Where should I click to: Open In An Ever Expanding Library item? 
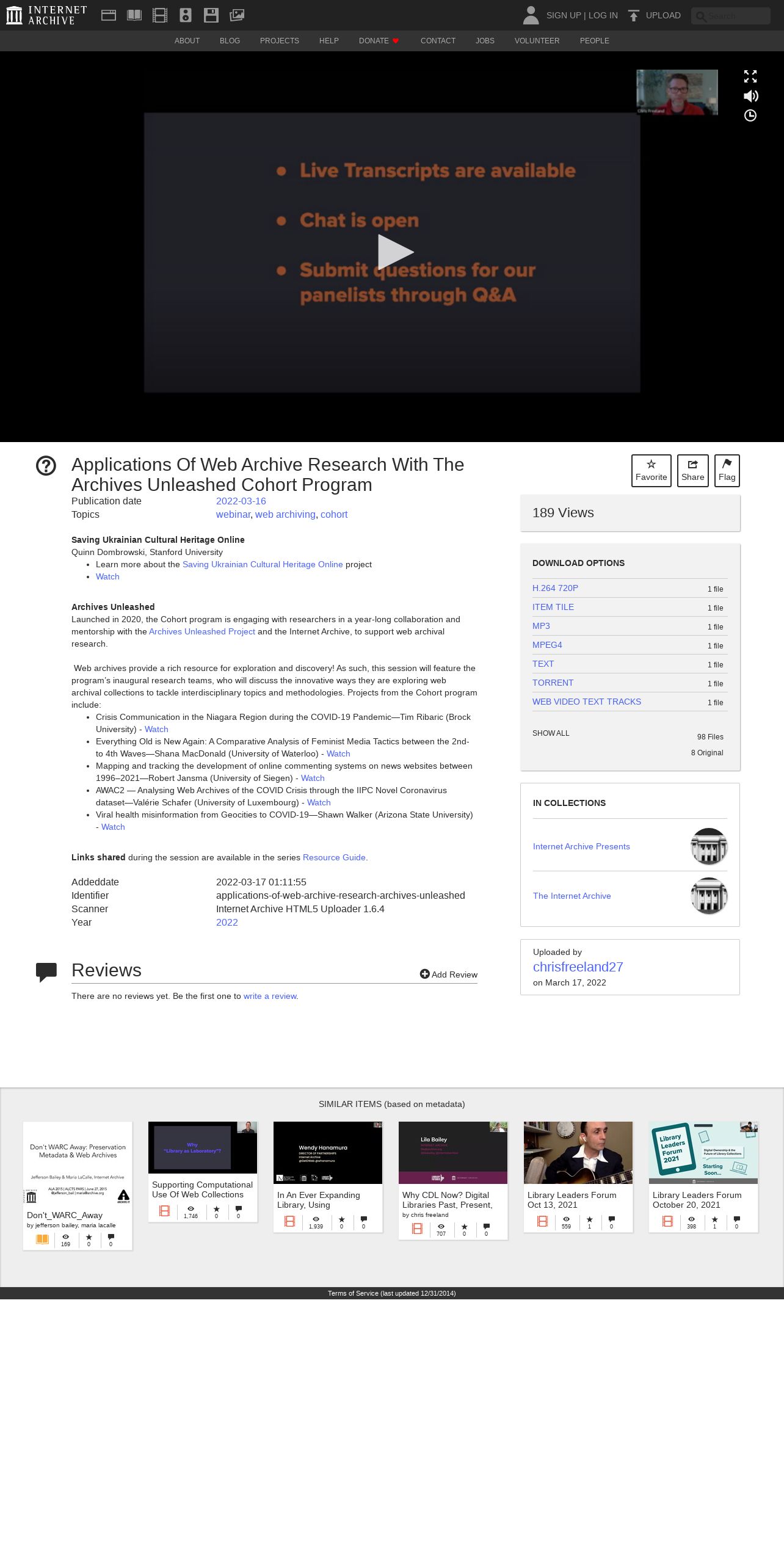pos(328,1177)
